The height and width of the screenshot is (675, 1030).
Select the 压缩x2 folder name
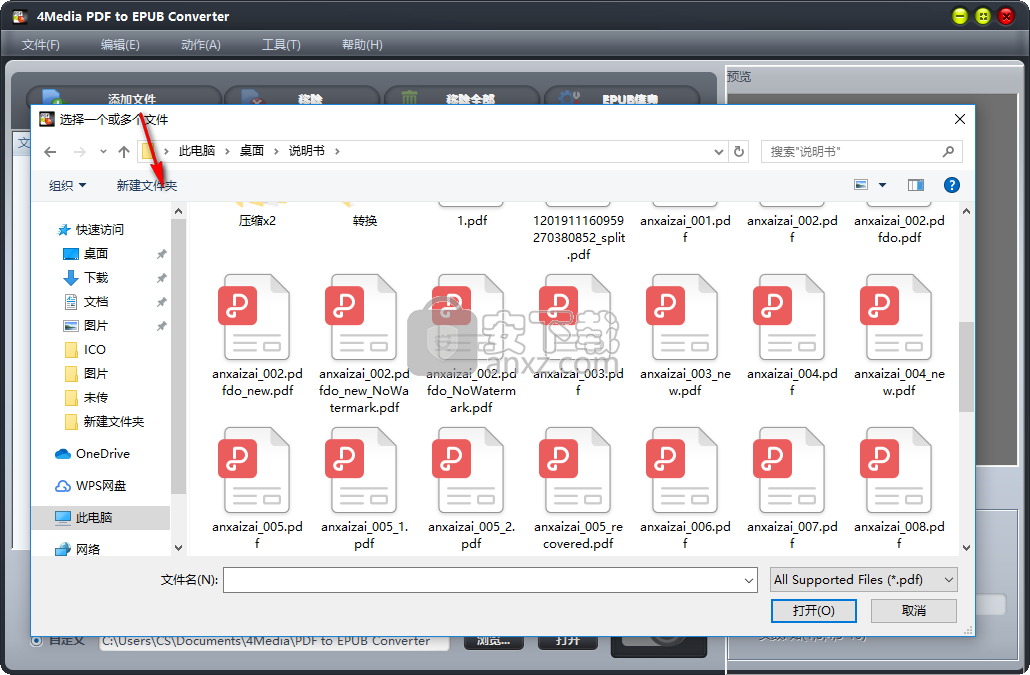(x=258, y=221)
